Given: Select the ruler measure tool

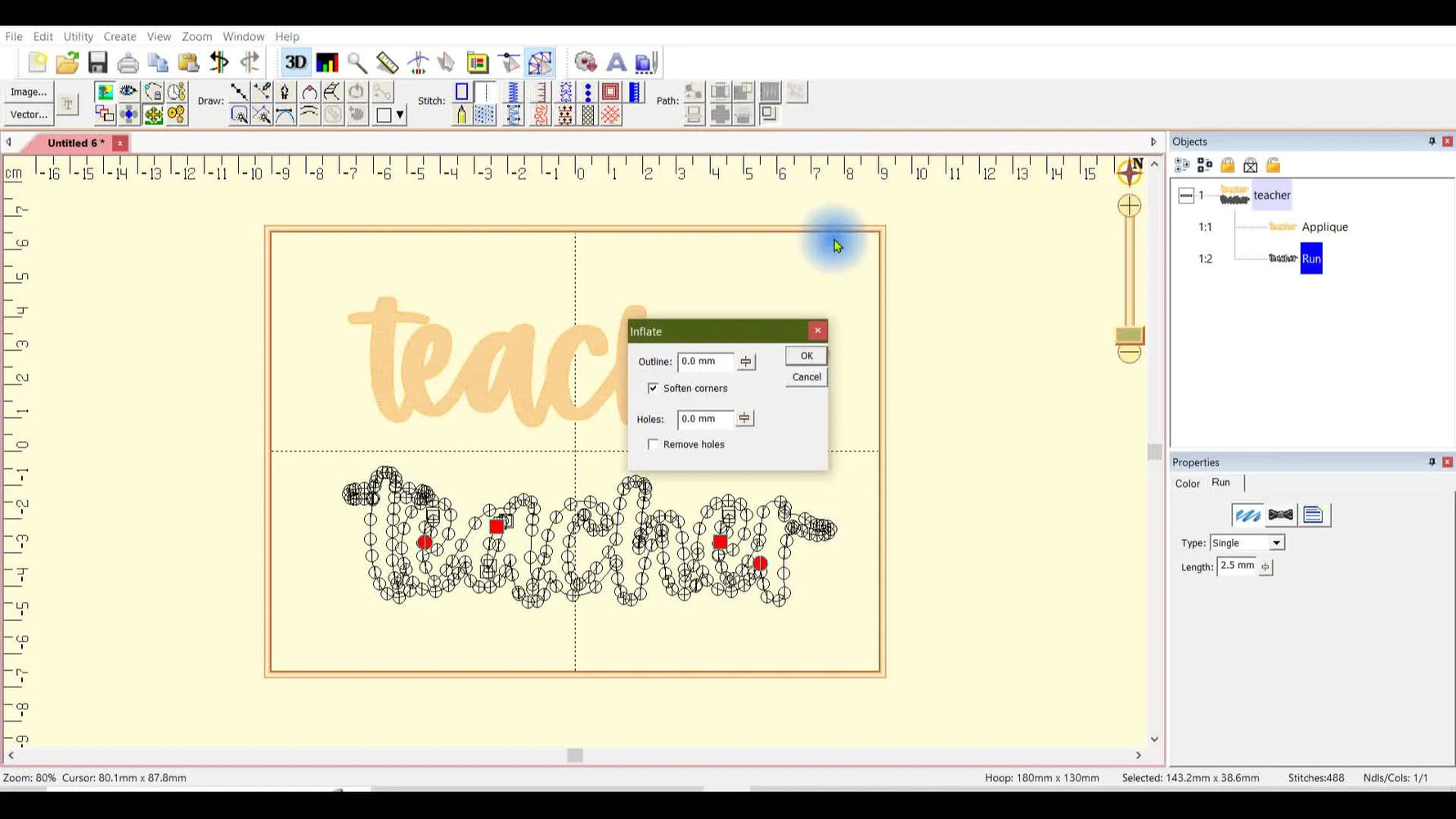Looking at the screenshot, I should (387, 62).
